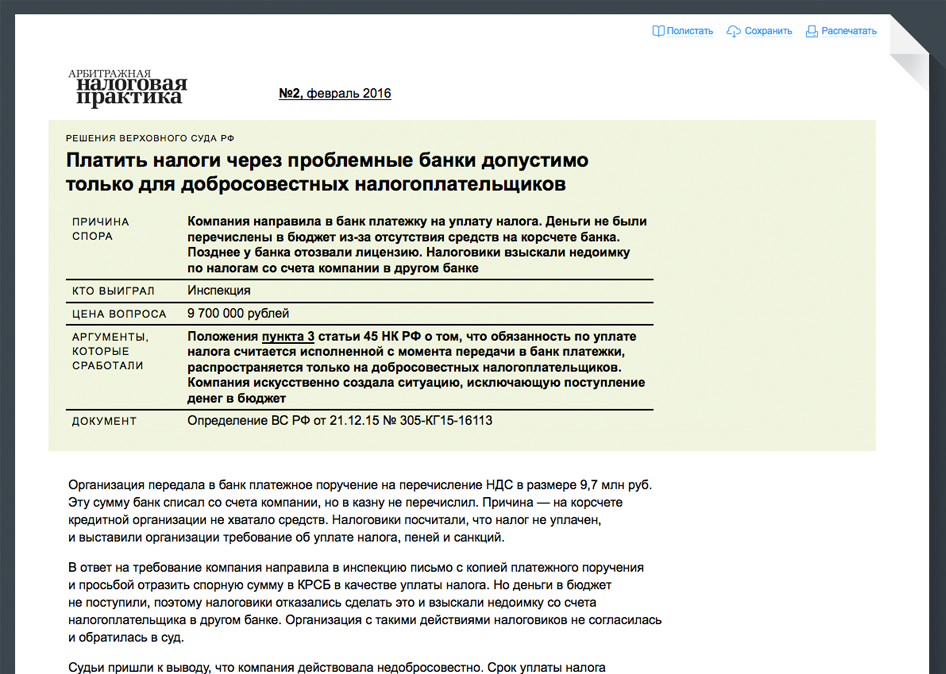Click the Кто выиграл row label
Screen dimensions: 946x674
tap(113, 291)
